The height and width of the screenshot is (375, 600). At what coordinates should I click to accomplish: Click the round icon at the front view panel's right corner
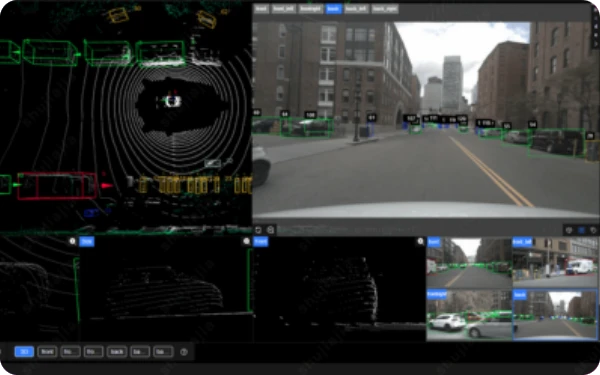tap(420, 241)
